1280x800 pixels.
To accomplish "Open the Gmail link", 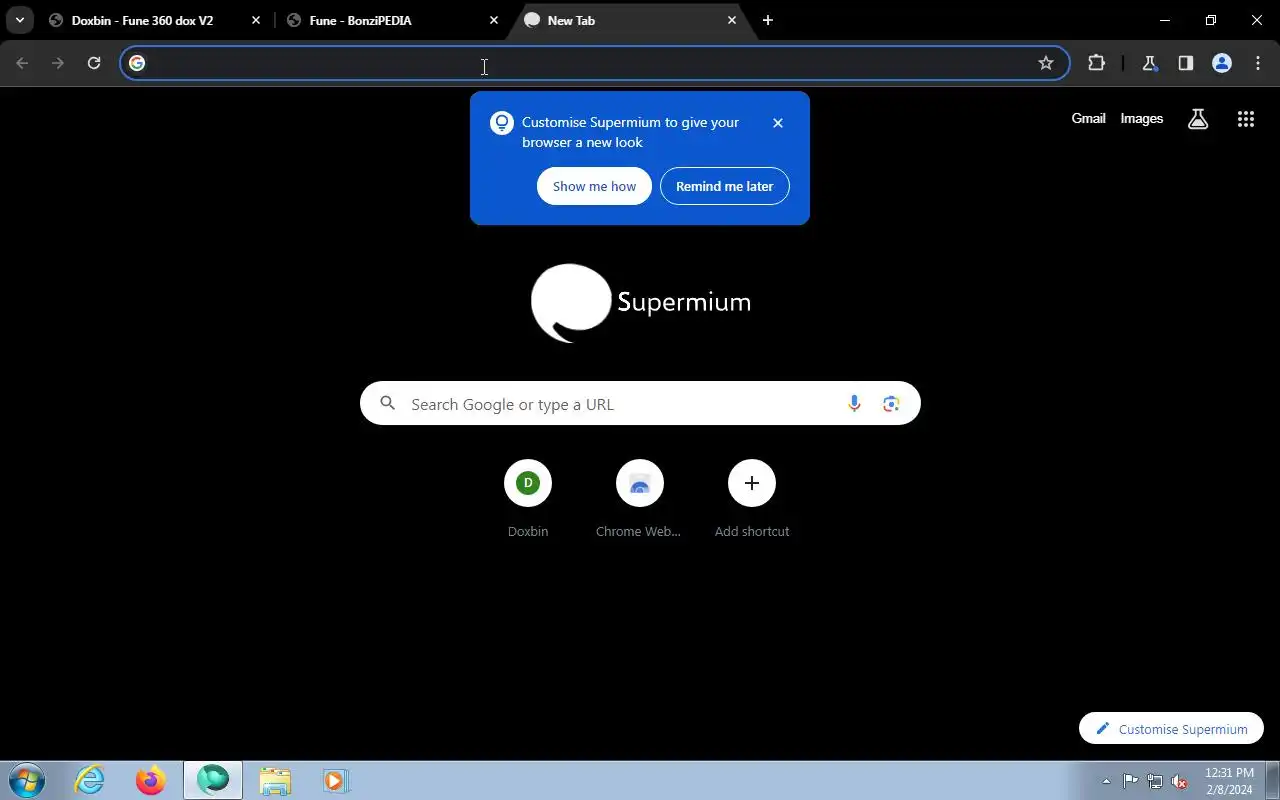I will point(1088,118).
